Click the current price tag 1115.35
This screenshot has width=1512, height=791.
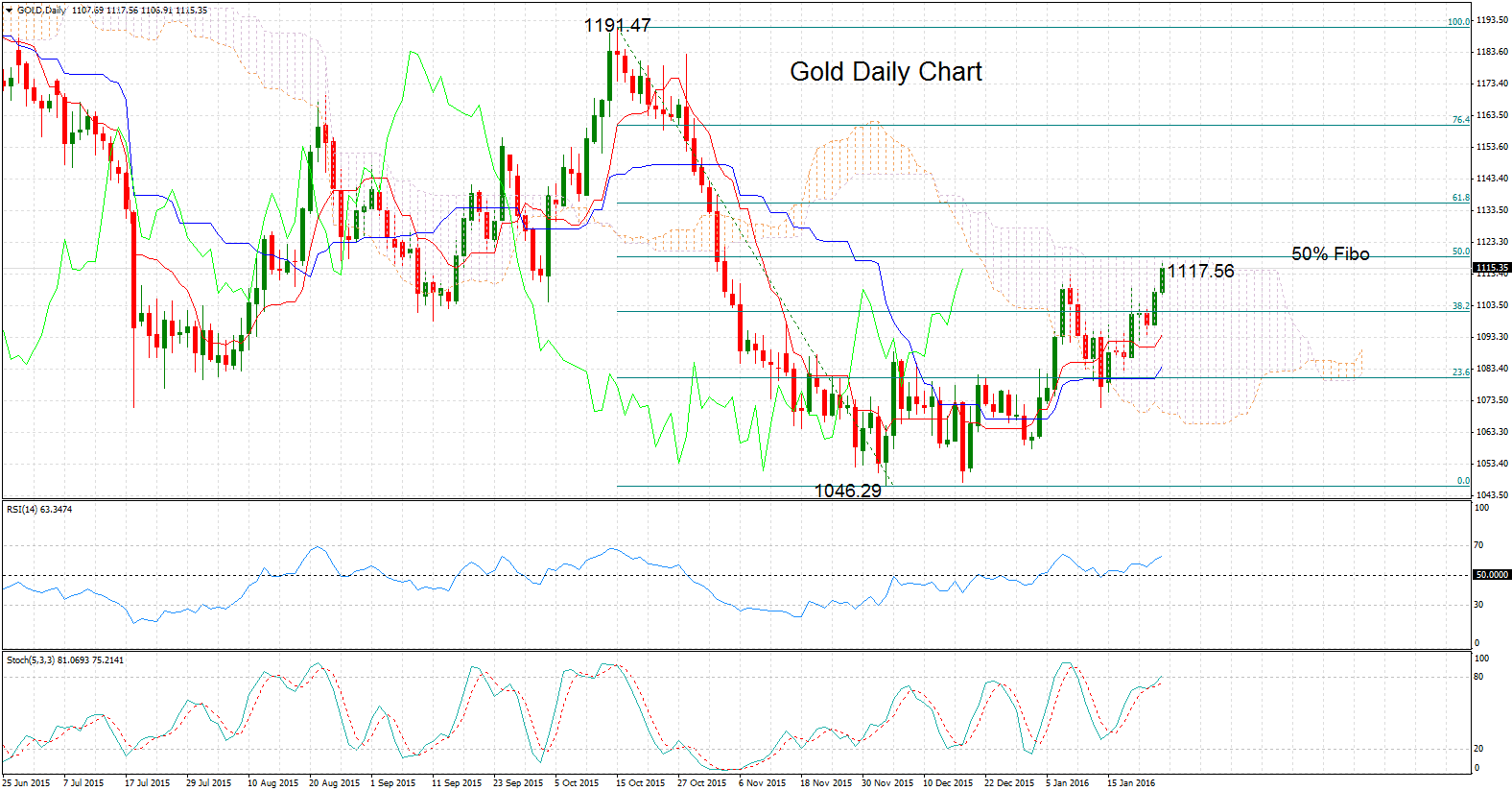1492,268
